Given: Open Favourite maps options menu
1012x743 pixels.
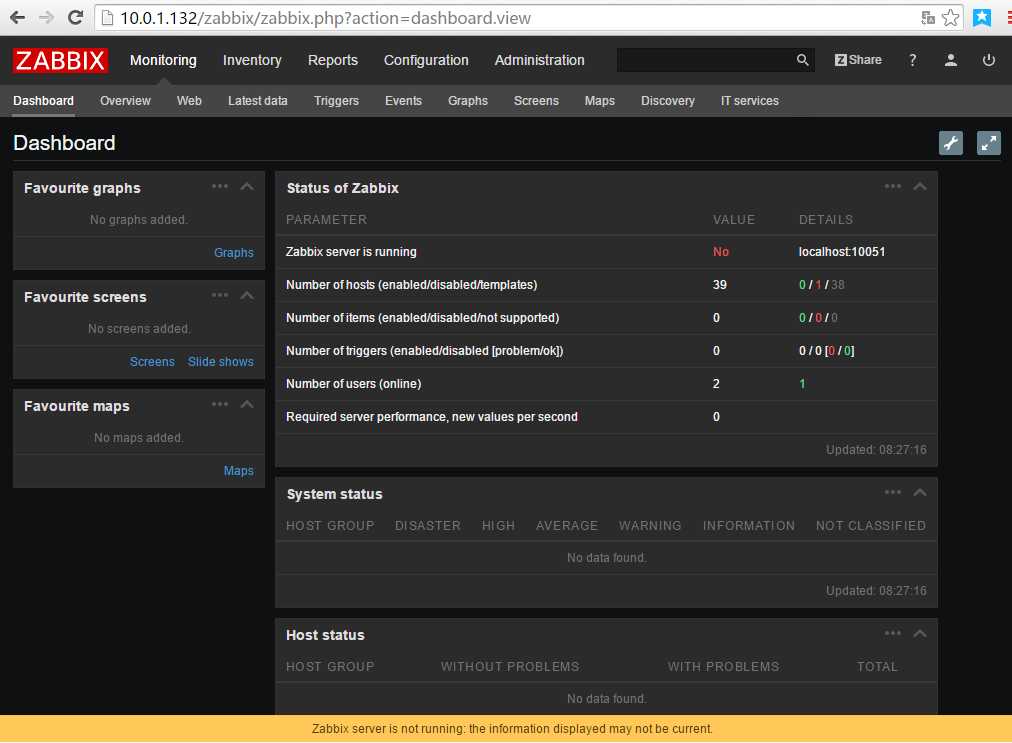Looking at the screenshot, I should coord(220,405).
